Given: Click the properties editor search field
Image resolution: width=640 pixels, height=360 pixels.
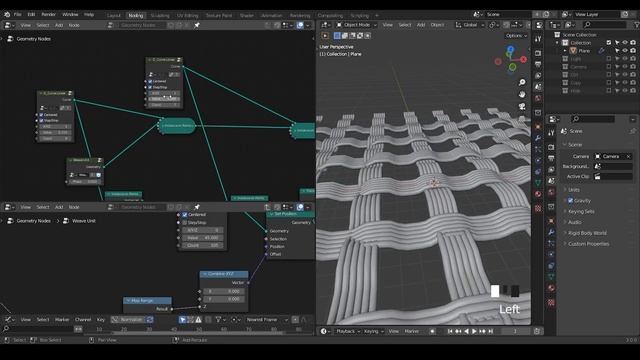Looking at the screenshot, I should click(x=592, y=119).
